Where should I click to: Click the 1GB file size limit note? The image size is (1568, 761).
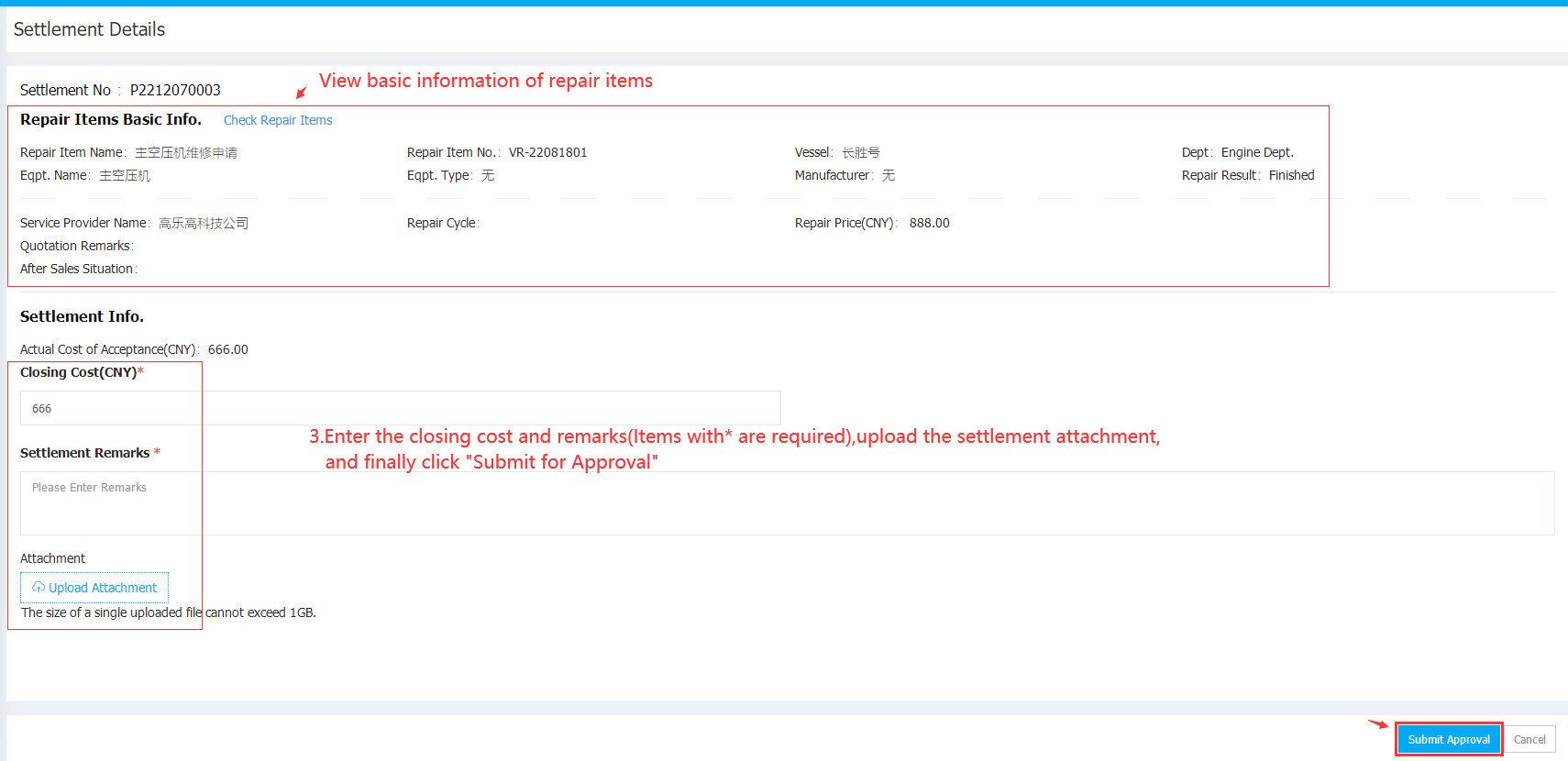coord(169,612)
